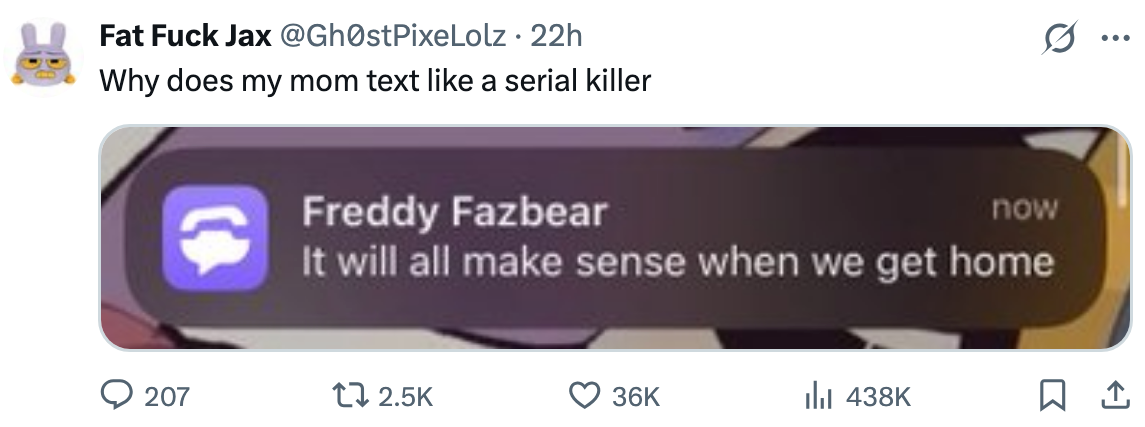The width and height of the screenshot is (1145, 427).
Task: Click the share upload icon
Action: click(x=1109, y=397)
